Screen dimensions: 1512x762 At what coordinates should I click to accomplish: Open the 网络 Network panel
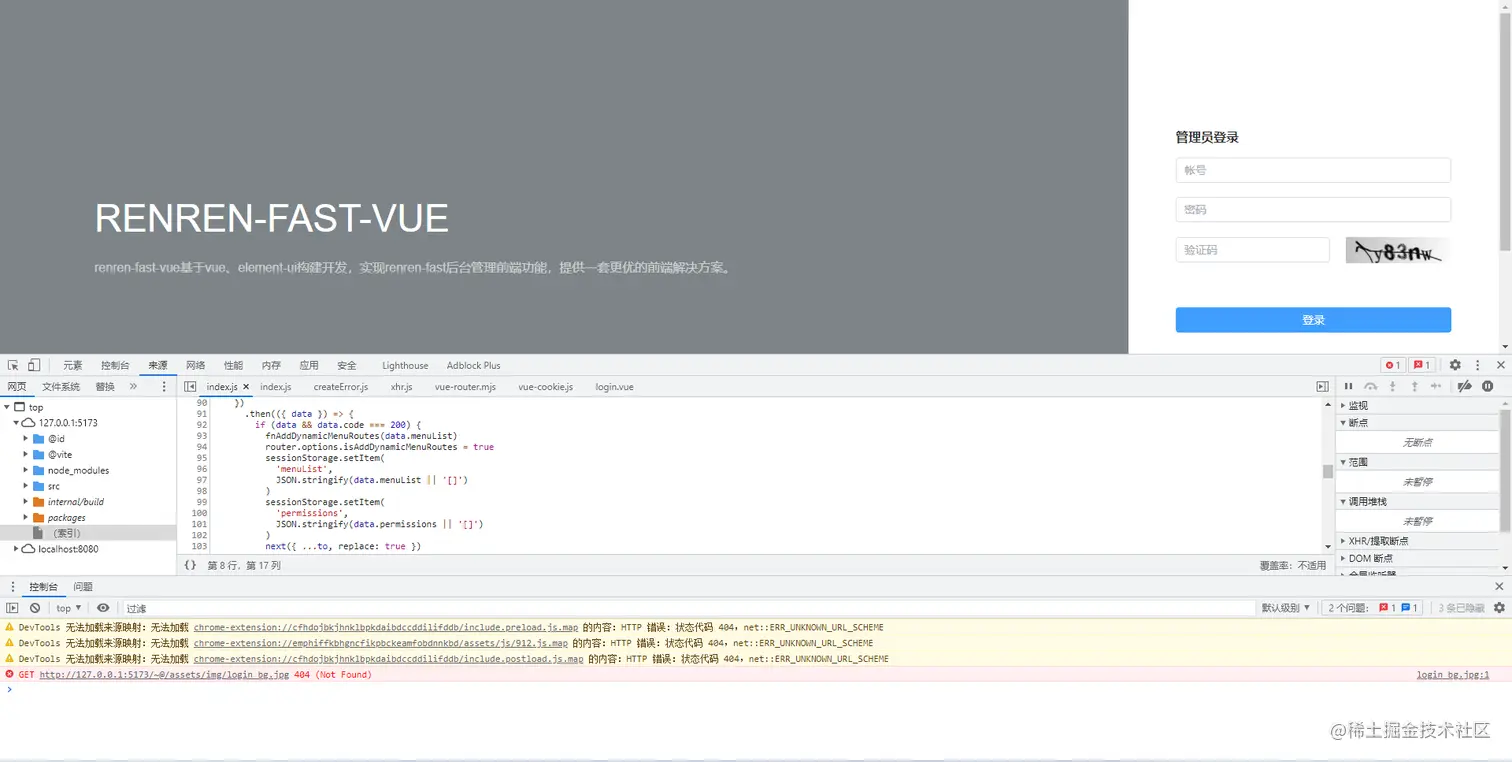pos(196,365)
